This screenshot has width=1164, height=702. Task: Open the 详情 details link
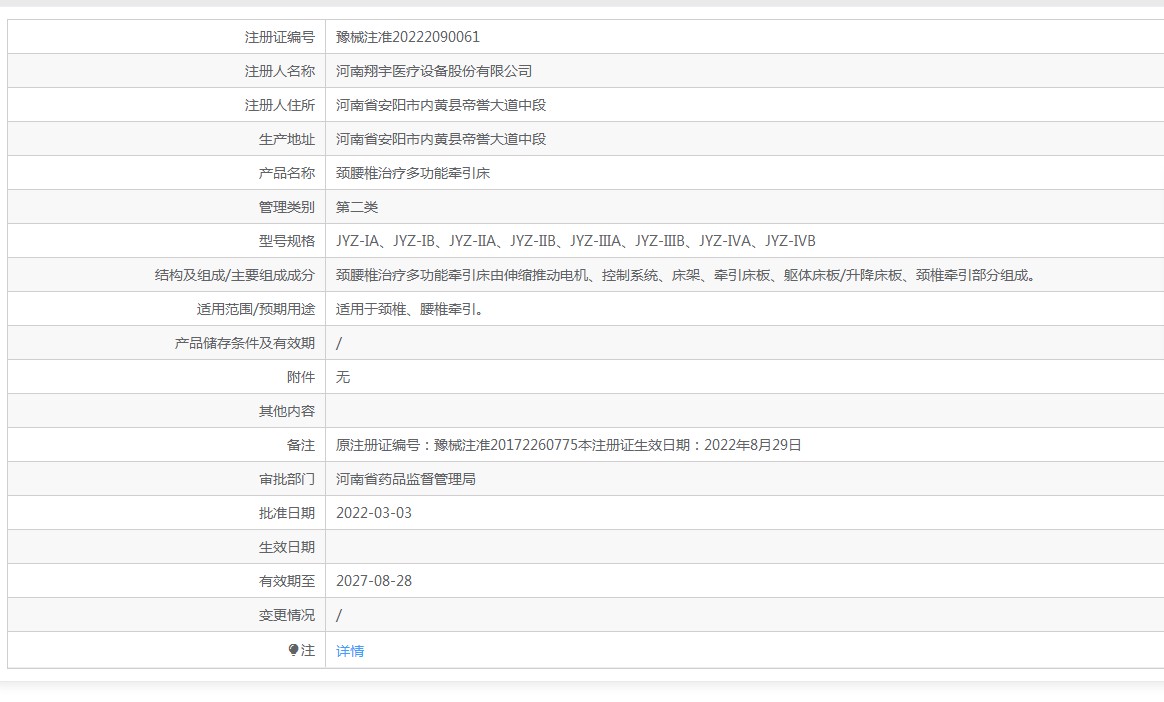(350, 651)
